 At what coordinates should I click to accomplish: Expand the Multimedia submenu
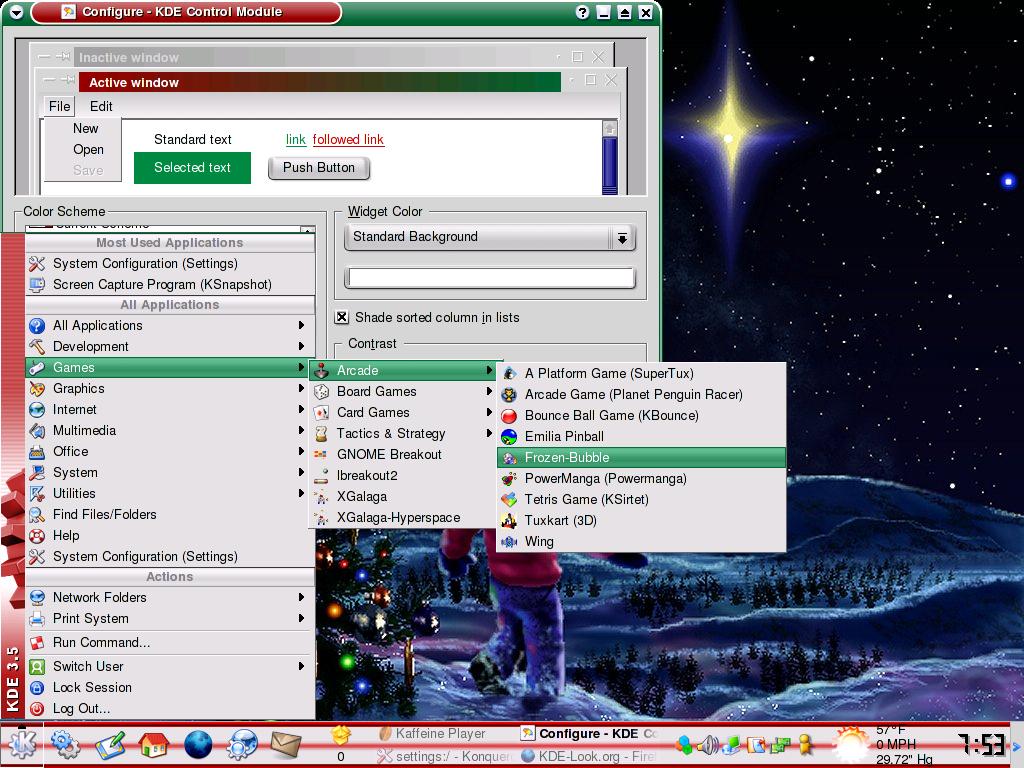tap(168, 430)
